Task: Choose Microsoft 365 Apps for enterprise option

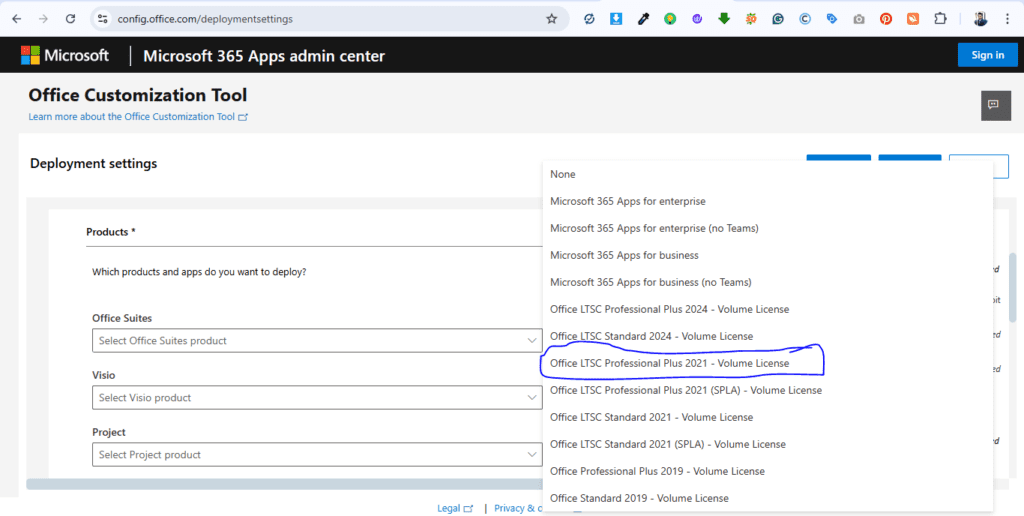Action: coord(627,201)
